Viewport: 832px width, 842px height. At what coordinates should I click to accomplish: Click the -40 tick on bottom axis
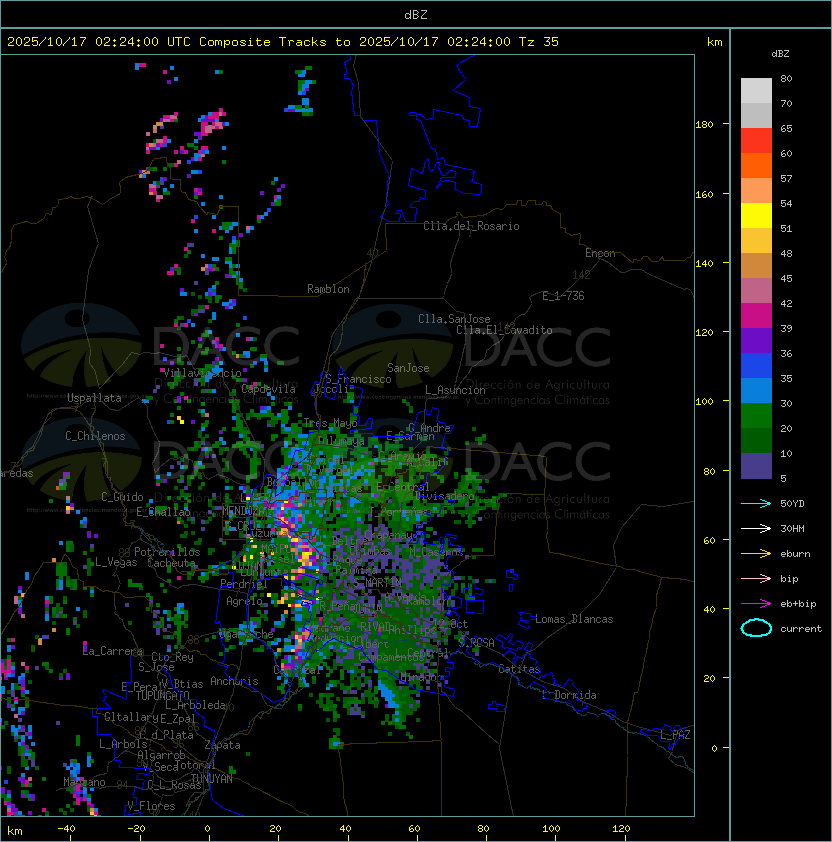coord(67,829)
